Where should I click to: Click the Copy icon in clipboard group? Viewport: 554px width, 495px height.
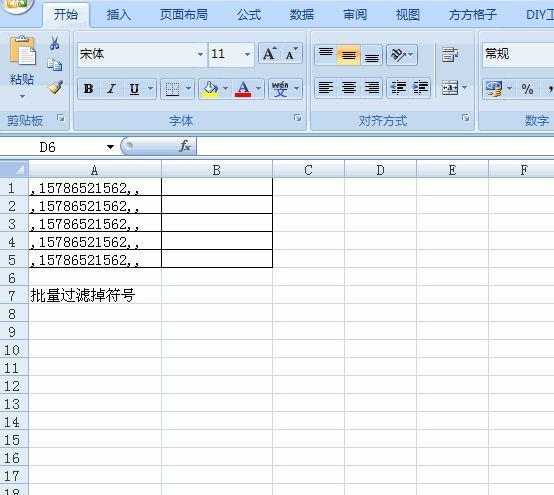pos(55,65)
